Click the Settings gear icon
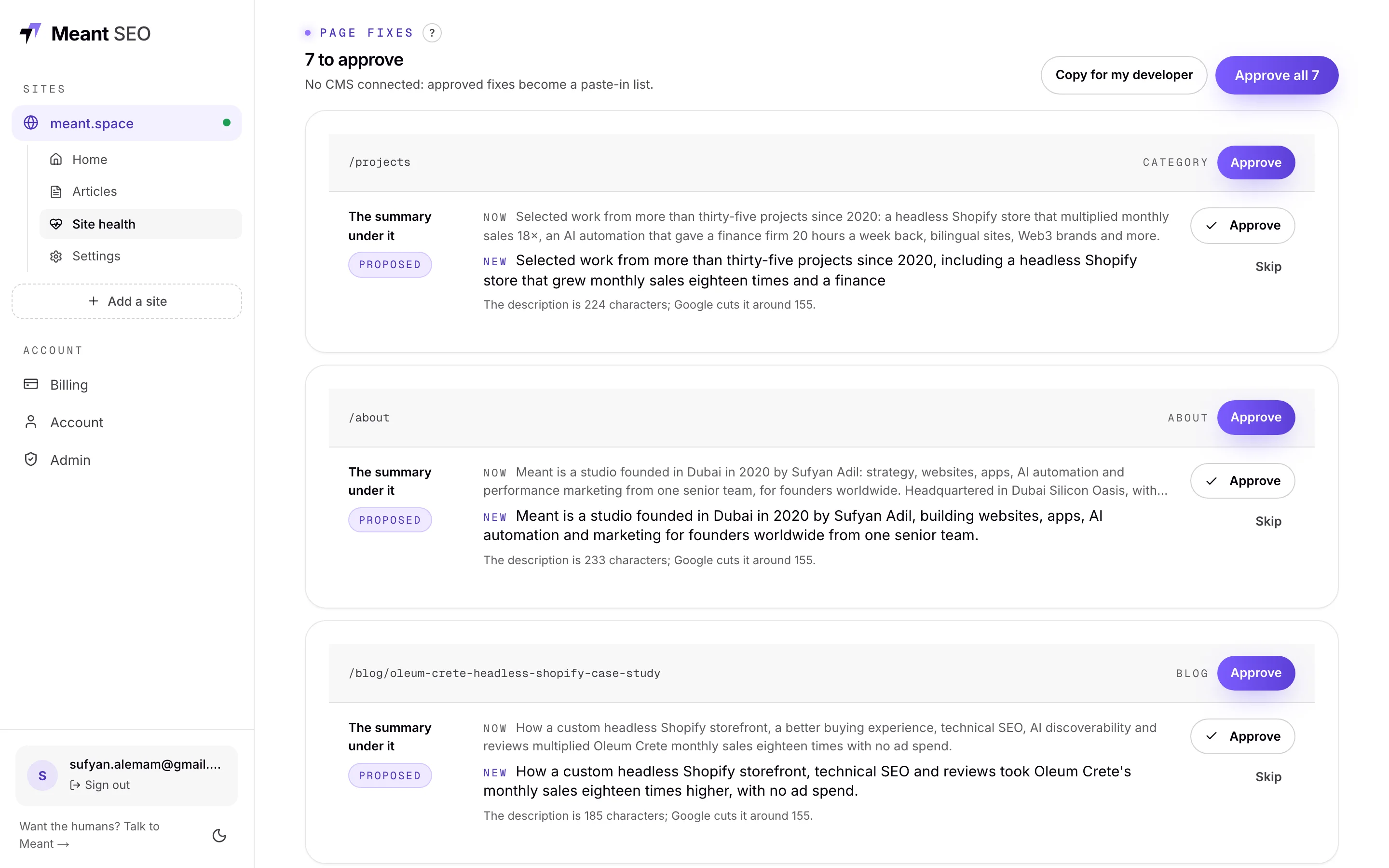This screenshot has height=868, width=1389. [55, 256]
